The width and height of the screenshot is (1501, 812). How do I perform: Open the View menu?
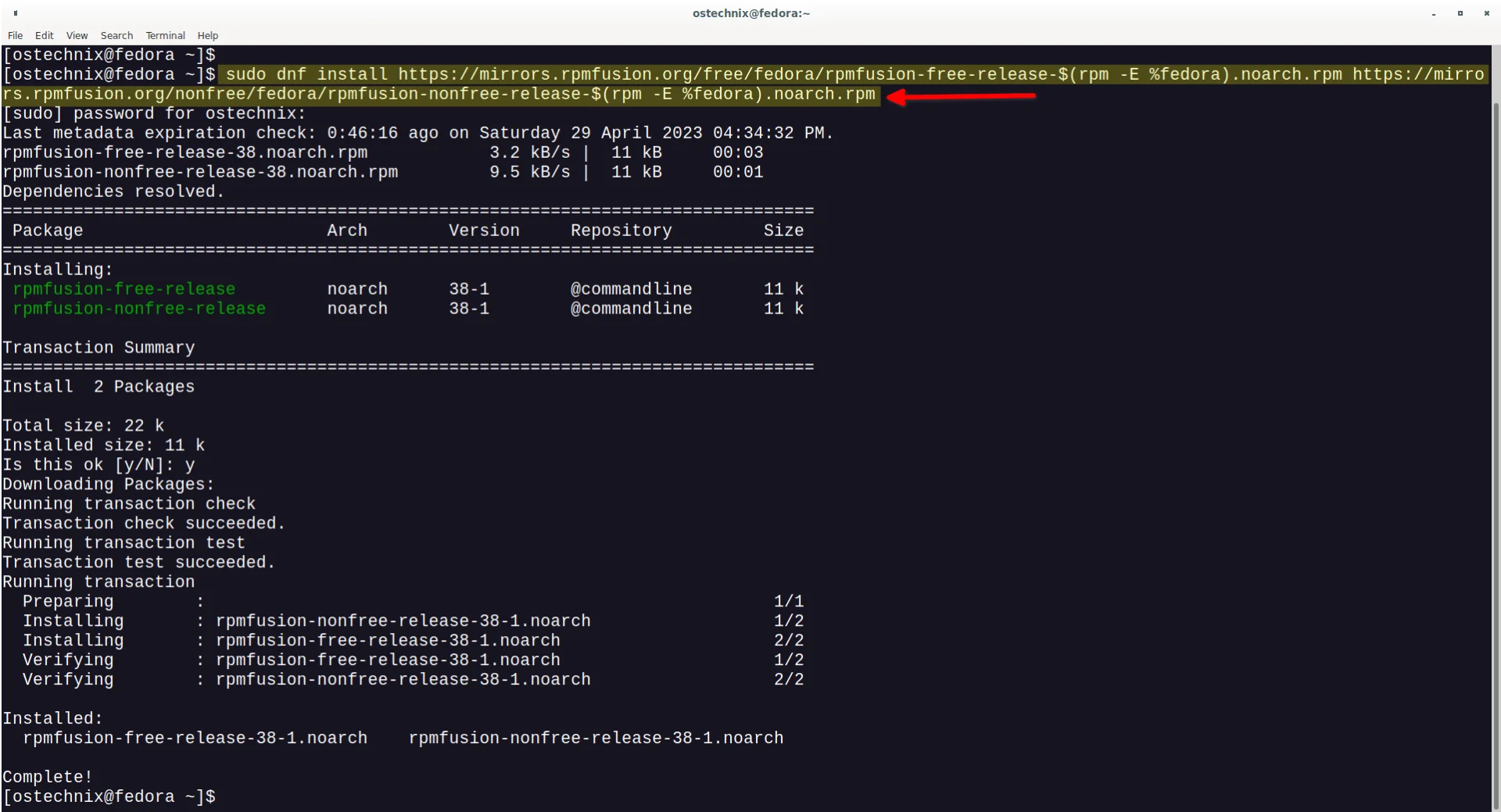pyautogui.click(x=76, y=35)
